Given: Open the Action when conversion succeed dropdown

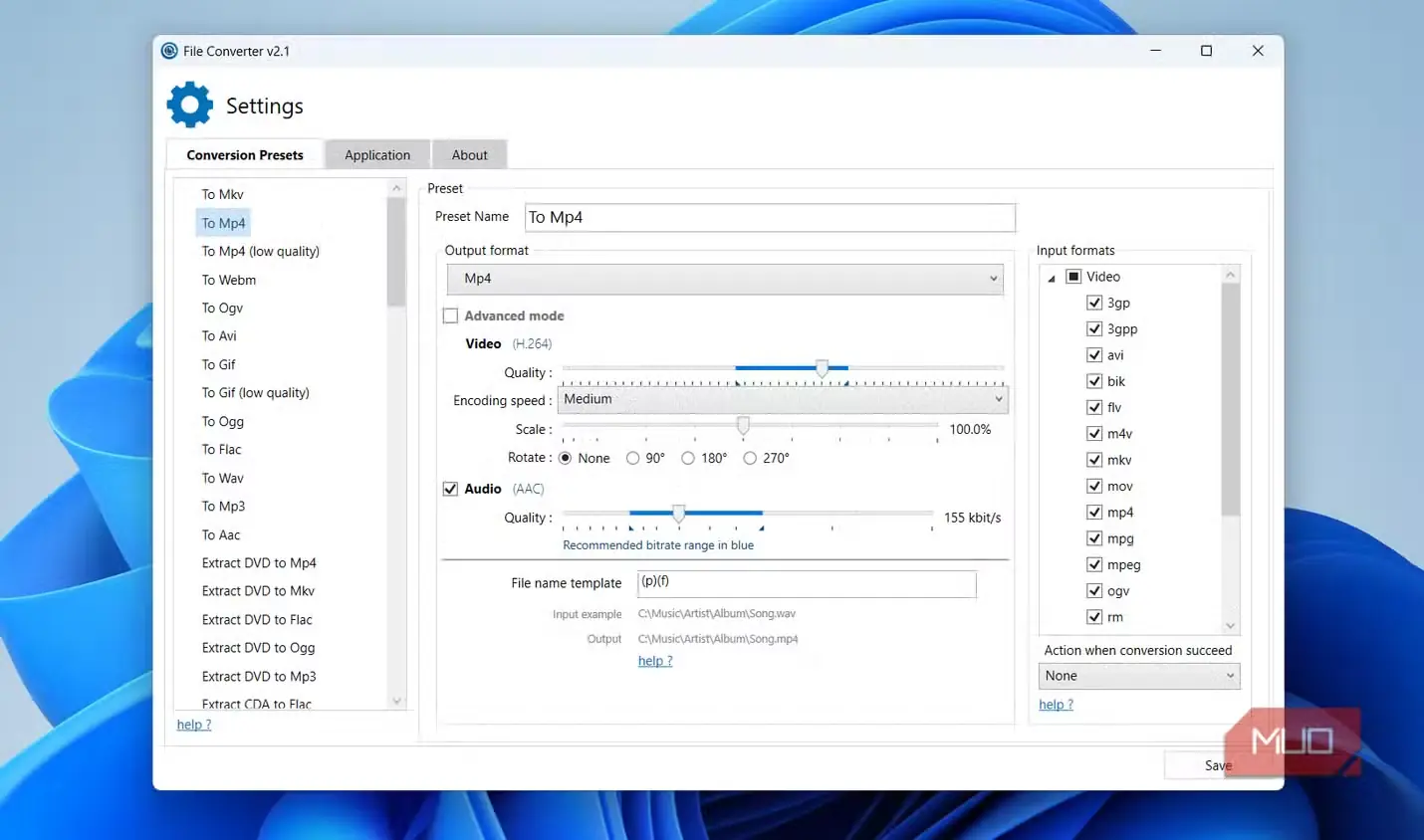Looking at the screenshot, I should click(x=1139, y=676).
